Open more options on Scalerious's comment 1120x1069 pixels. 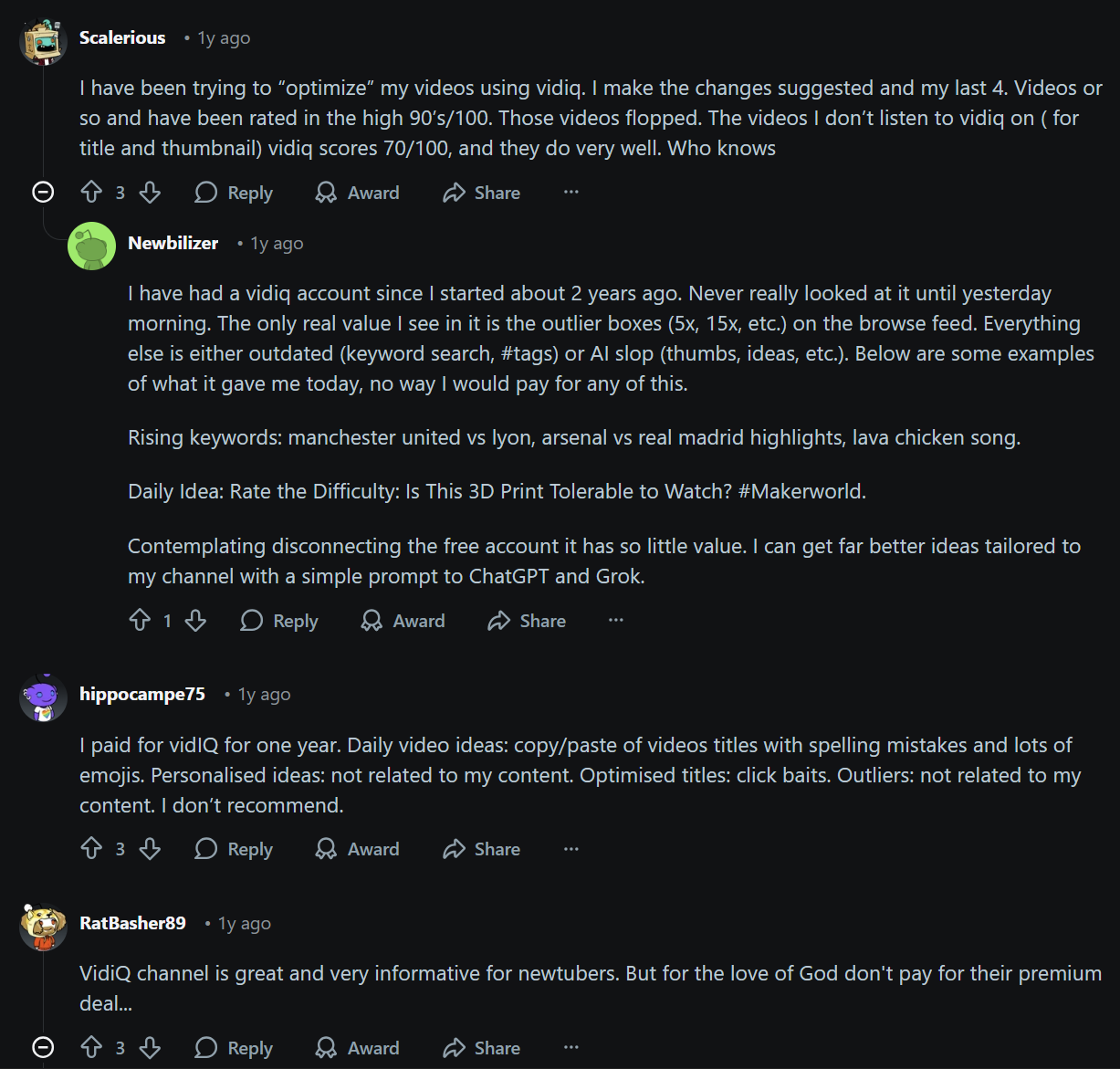[x=570, y=192]
